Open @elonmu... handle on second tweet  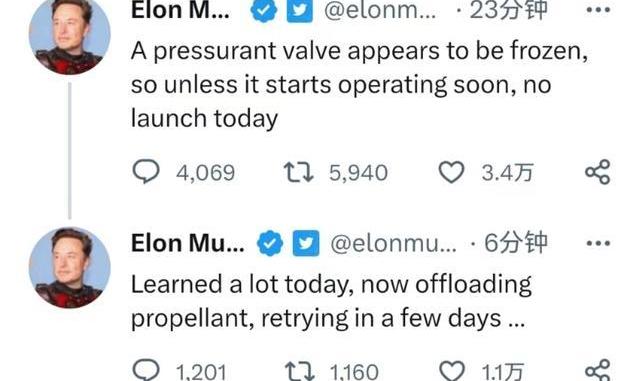coord(393,243)
